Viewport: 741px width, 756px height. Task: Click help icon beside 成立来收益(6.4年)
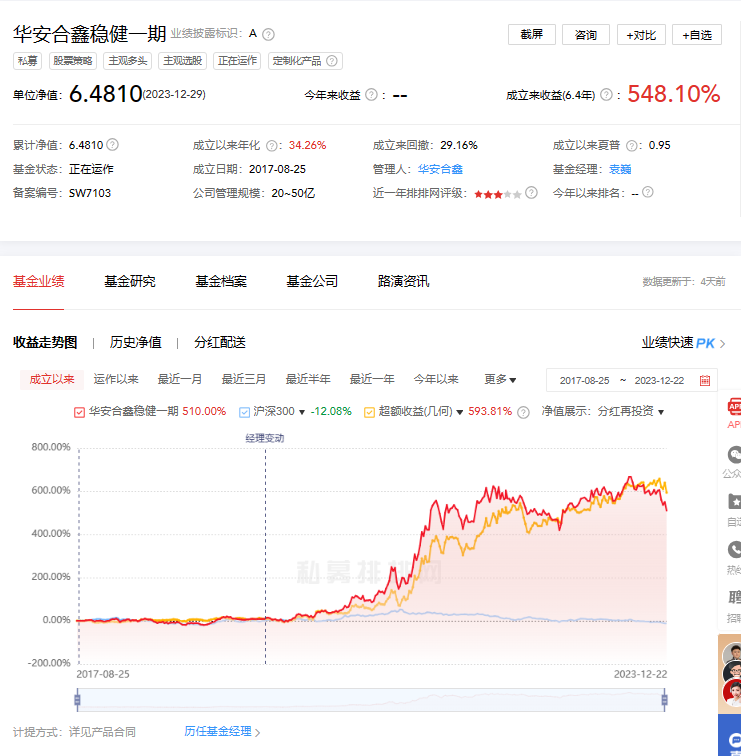(x=606, y=94)
